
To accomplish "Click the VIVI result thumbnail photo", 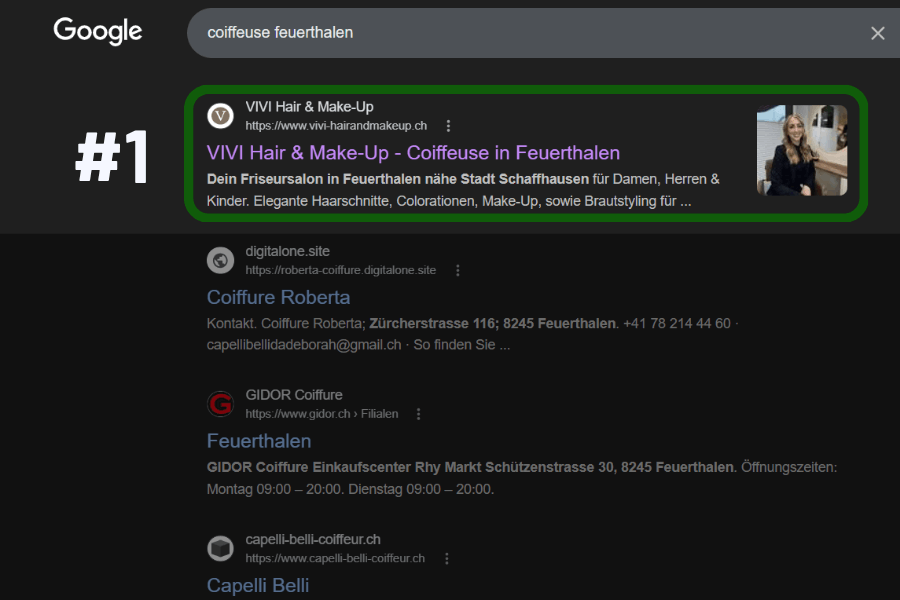I will click(802, 150).
